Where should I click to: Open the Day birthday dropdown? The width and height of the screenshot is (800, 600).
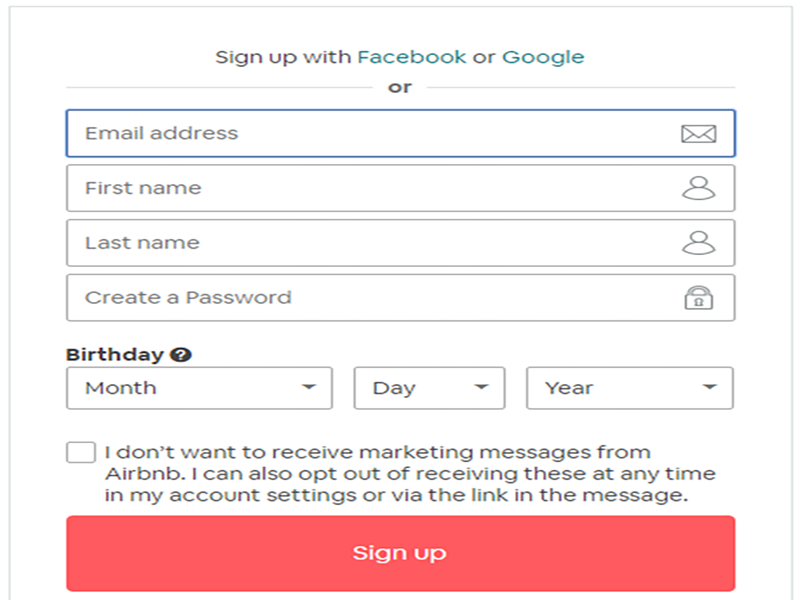[x=429, y=388]
